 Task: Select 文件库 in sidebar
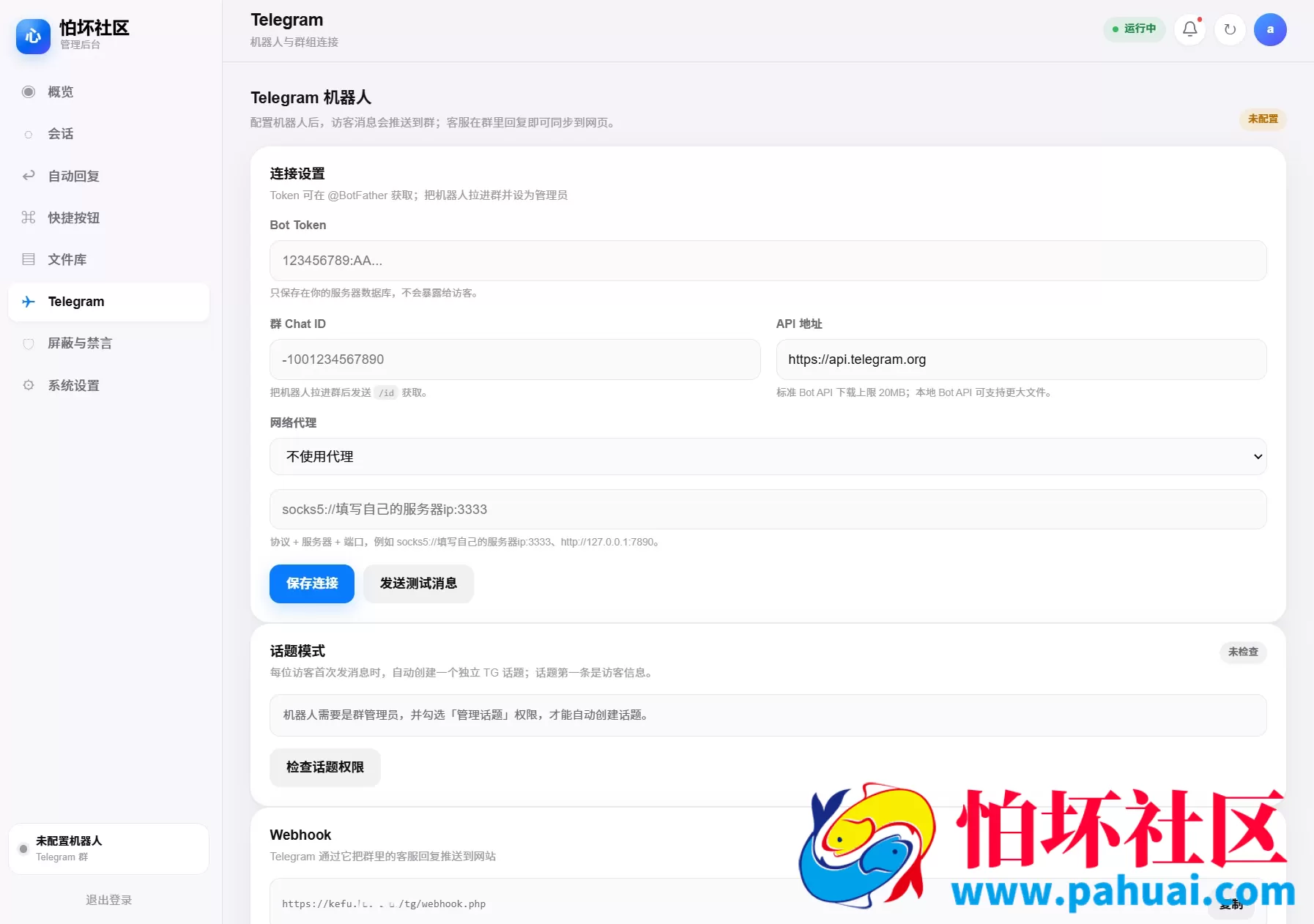[x=108, y=259]
